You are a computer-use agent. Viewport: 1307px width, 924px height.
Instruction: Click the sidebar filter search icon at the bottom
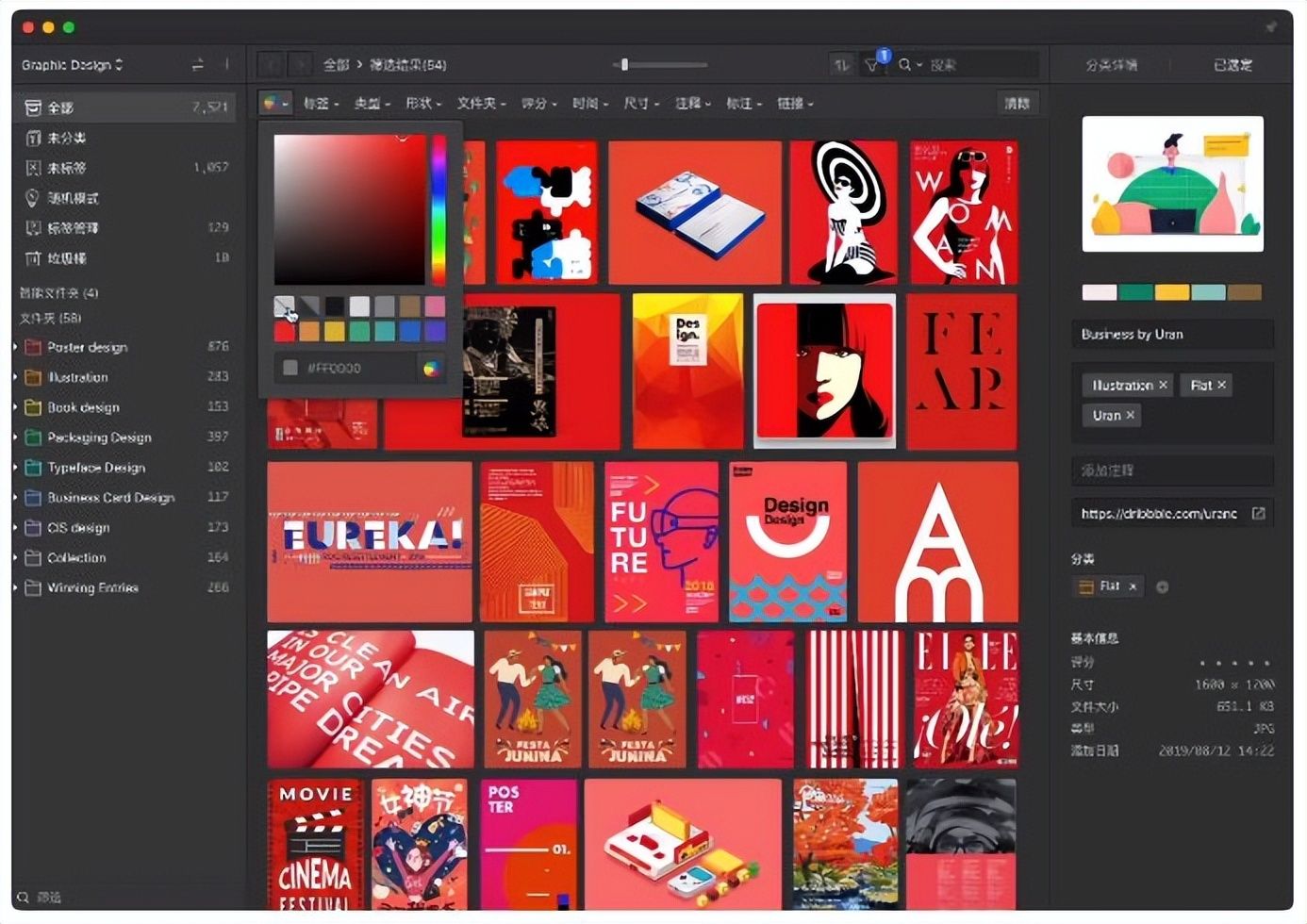(24, 898)
